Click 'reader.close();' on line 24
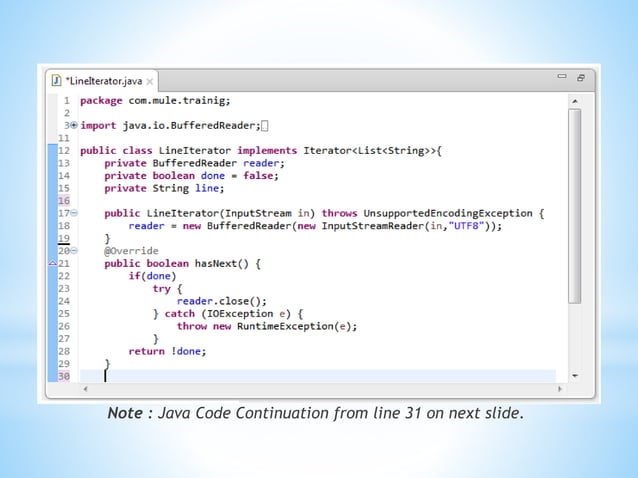638x478 pixels. click(222, 301)
